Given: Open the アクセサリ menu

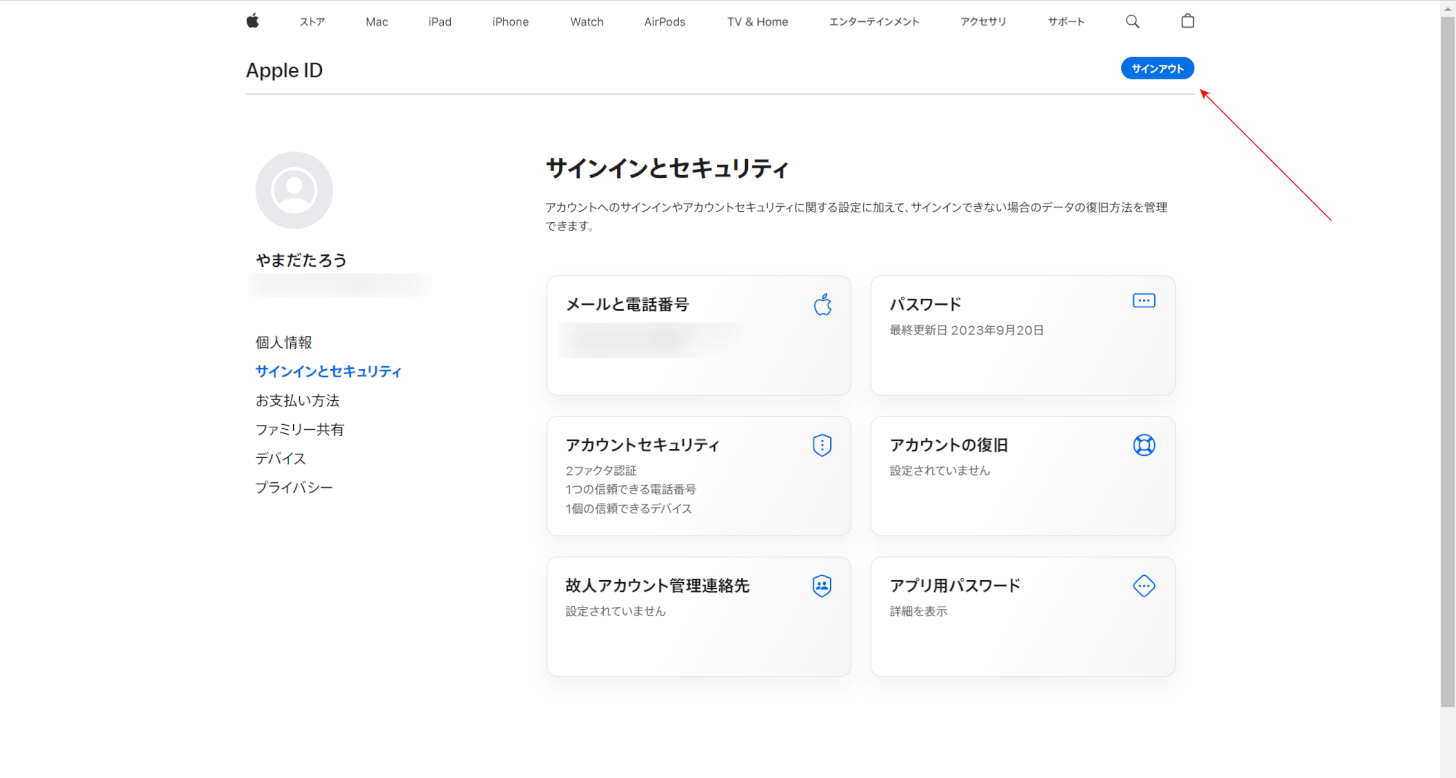Looking at the screenshot, I should coord(983,22).
